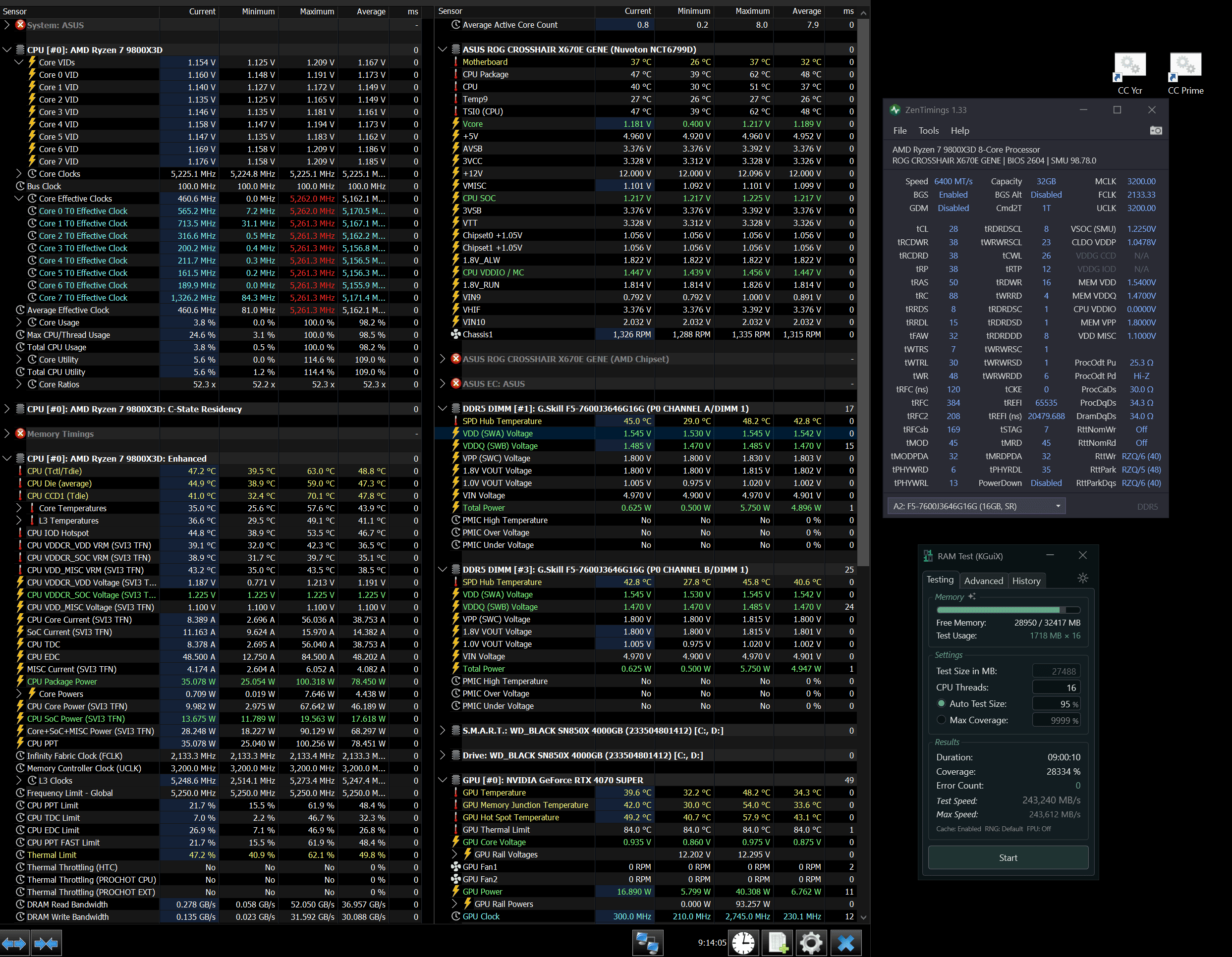1232x957 pixels.
Task: Click the clock reset timer icon
Action: coord(743,943)
